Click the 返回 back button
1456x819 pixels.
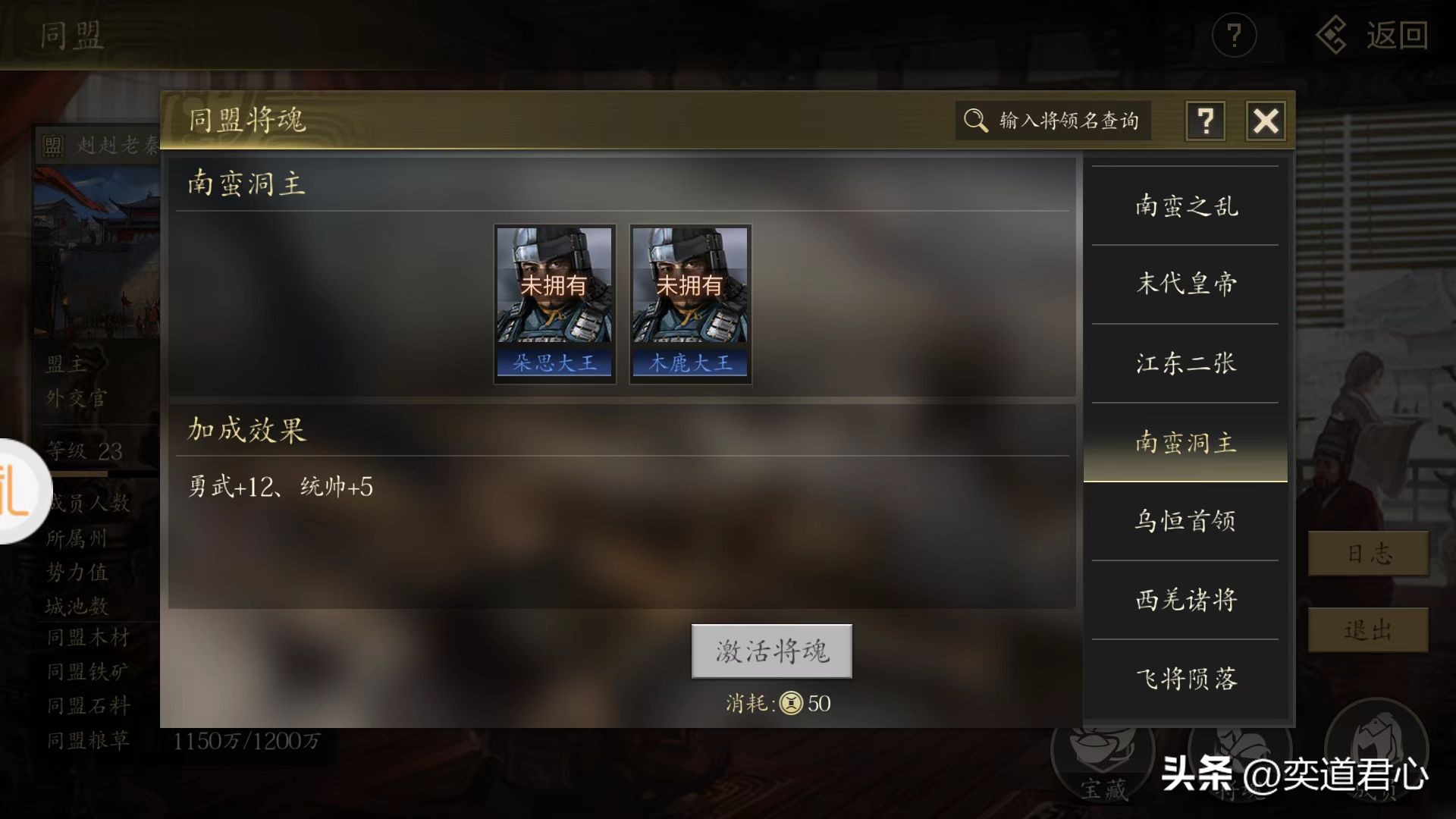(1373, 35)
